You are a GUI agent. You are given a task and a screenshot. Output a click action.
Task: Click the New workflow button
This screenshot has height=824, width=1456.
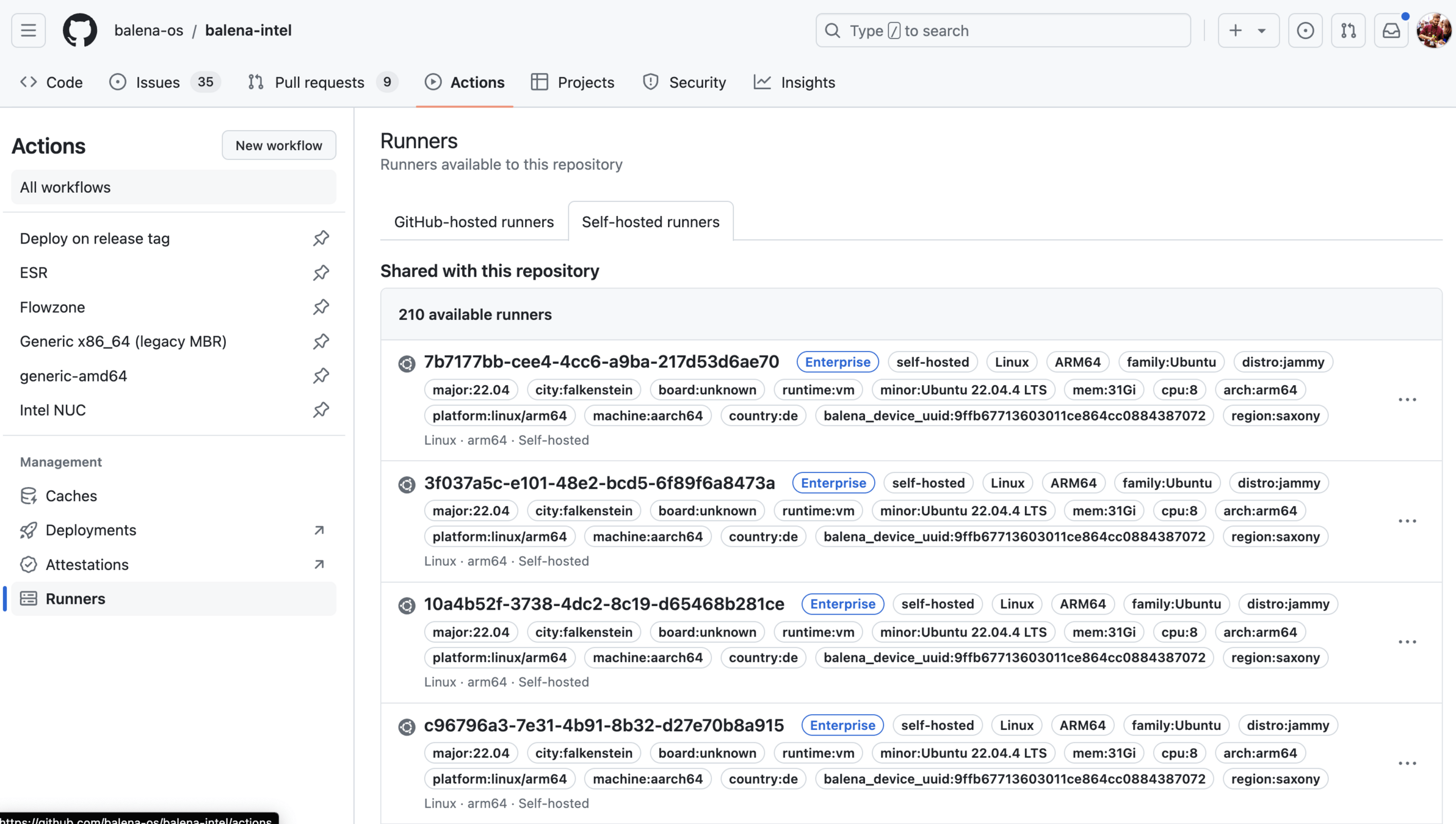pyautogui.click(x=278, y=145)
